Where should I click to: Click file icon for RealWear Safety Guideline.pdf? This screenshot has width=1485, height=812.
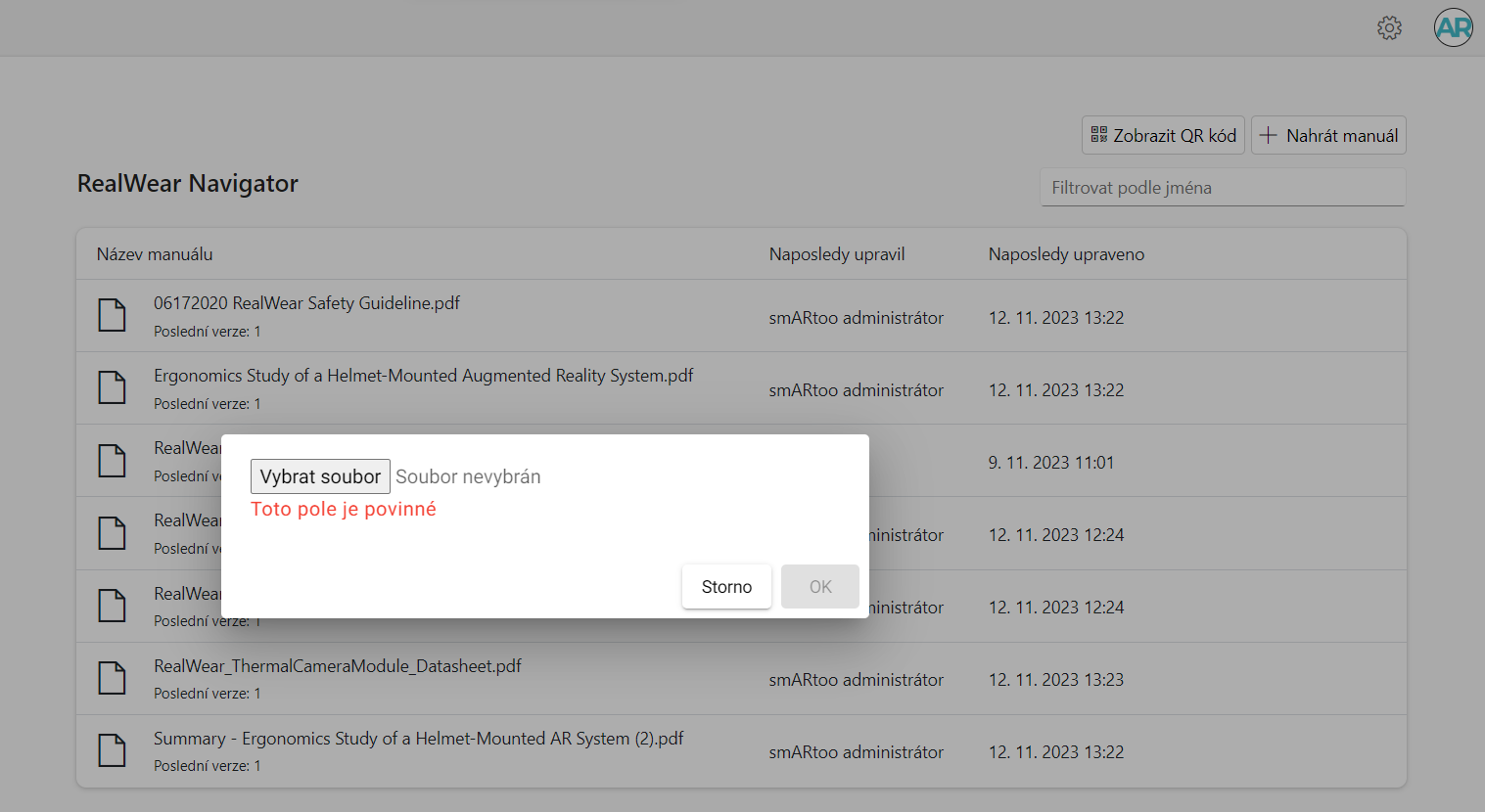coord(113,316)
